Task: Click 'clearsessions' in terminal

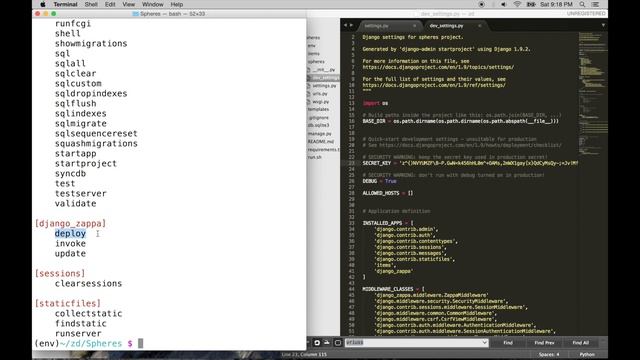Action: (x=88, y=284)
